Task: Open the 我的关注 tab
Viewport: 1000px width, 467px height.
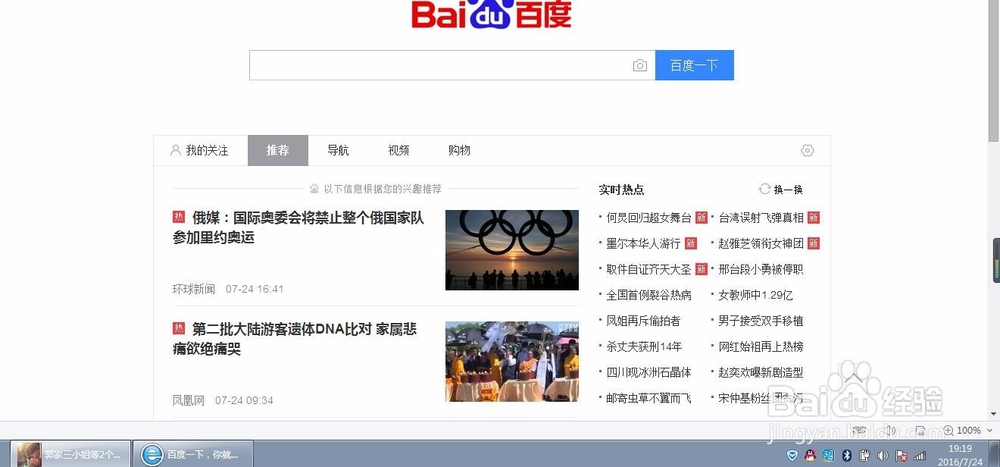Action: 200,151
